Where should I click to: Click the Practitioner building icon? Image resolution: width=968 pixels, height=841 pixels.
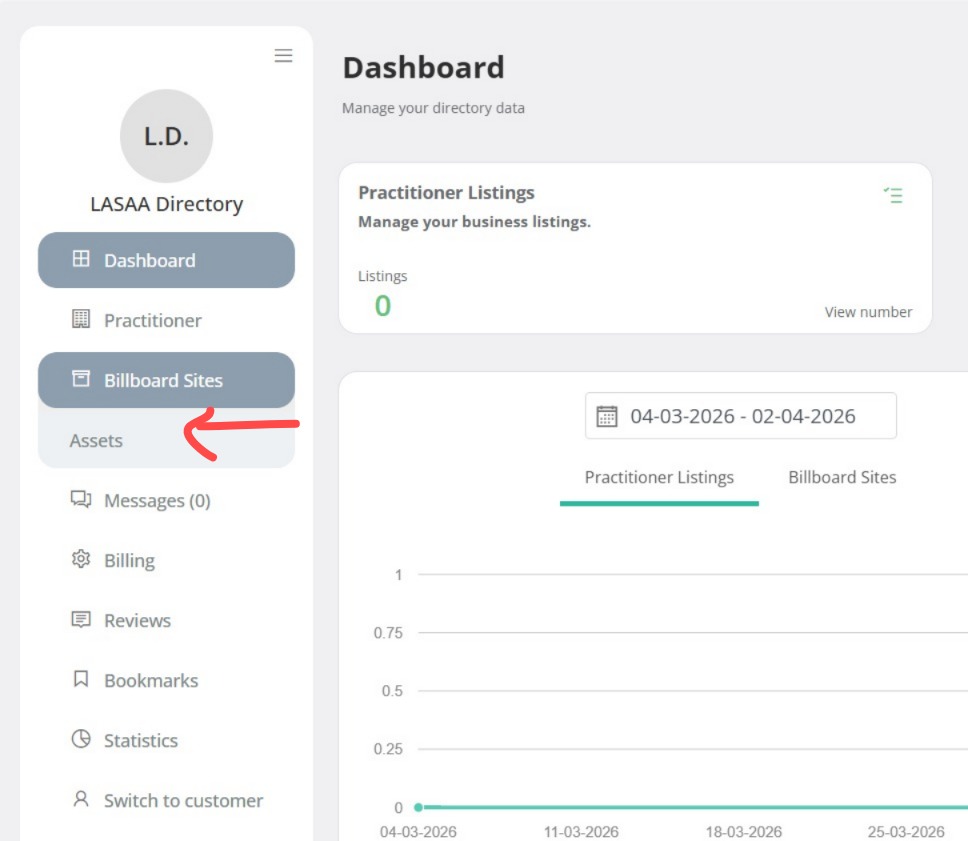pyautogui.click(x=81, y=320)
